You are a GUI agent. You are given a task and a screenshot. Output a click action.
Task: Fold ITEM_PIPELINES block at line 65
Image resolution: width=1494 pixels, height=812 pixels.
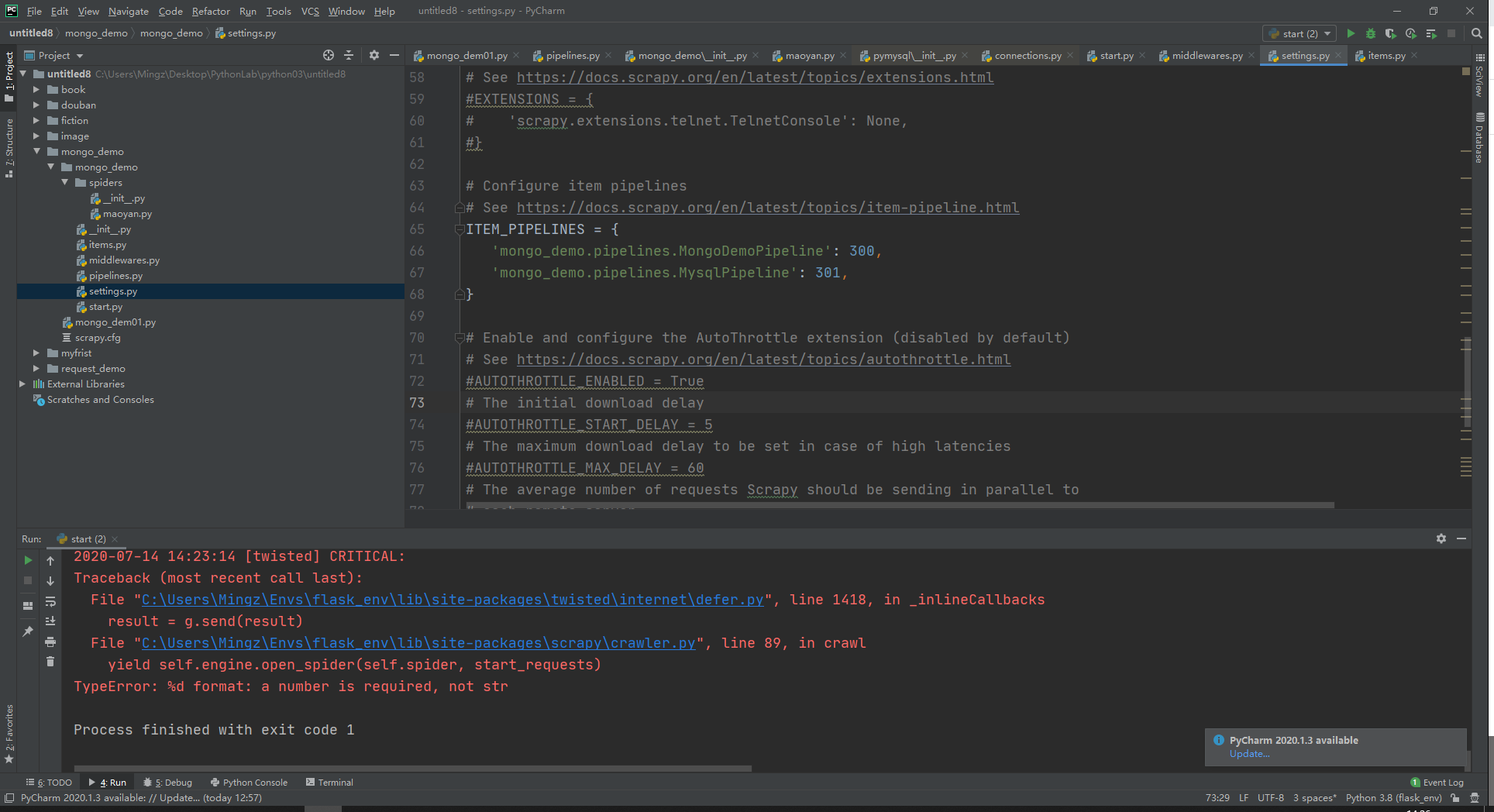point(459,229)
